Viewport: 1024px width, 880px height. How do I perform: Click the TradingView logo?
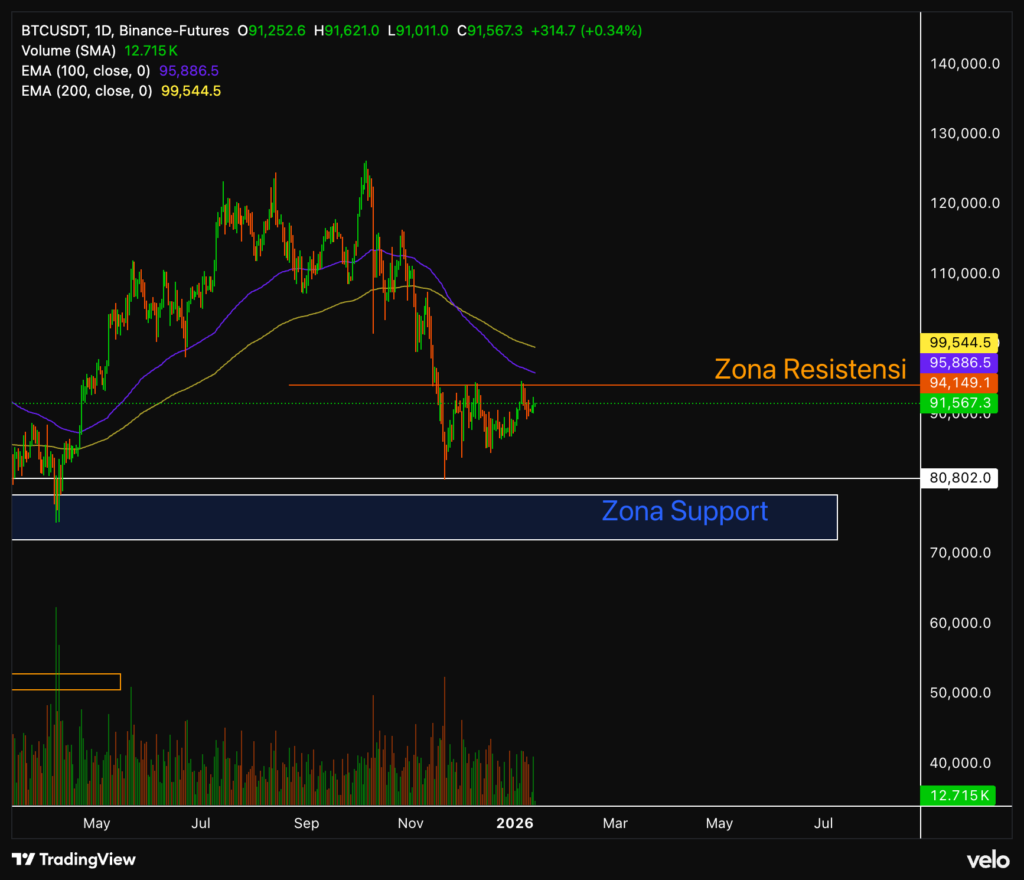(x=73, y=859)
